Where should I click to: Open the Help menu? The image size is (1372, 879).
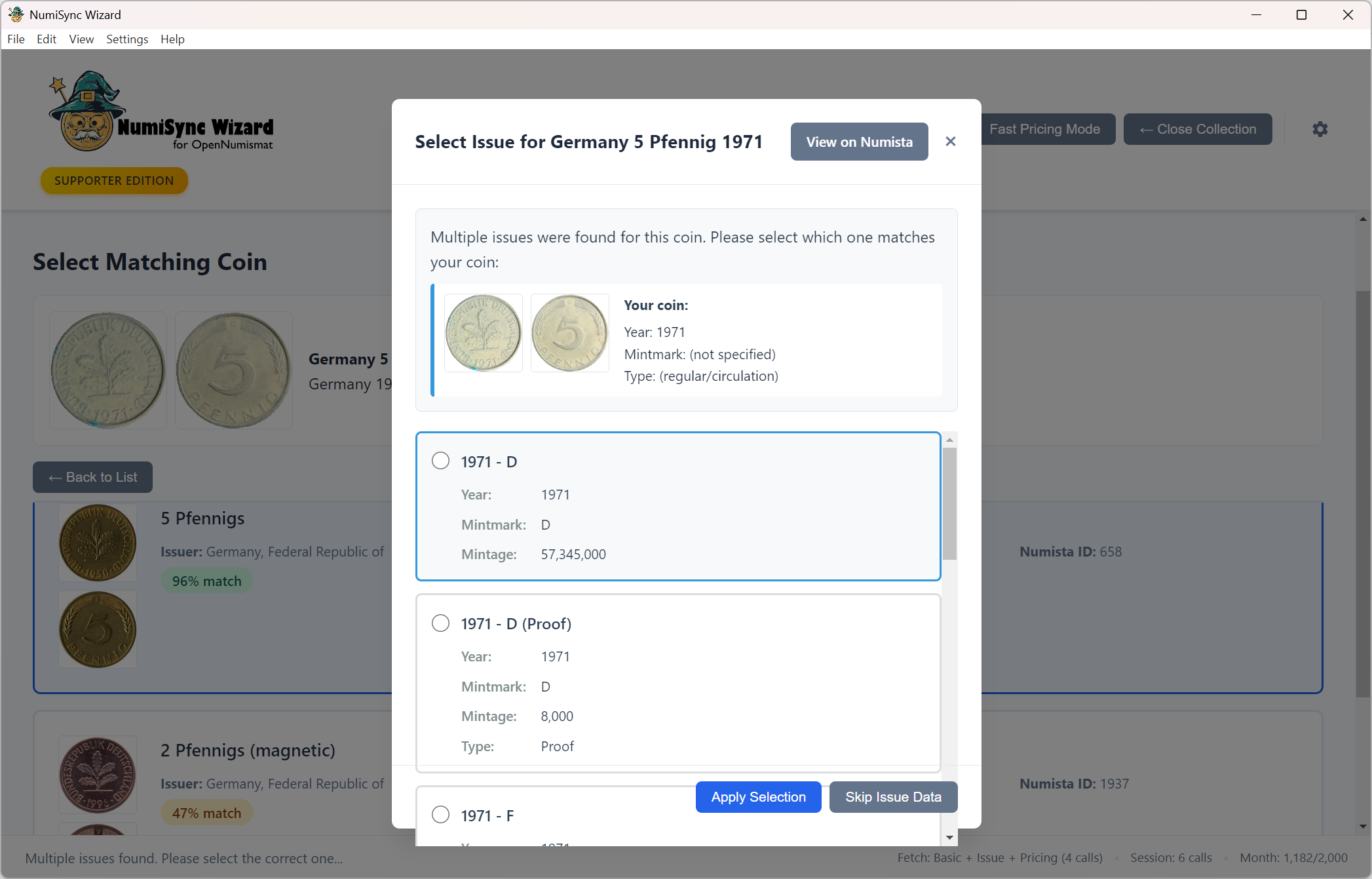click(172, 39)
